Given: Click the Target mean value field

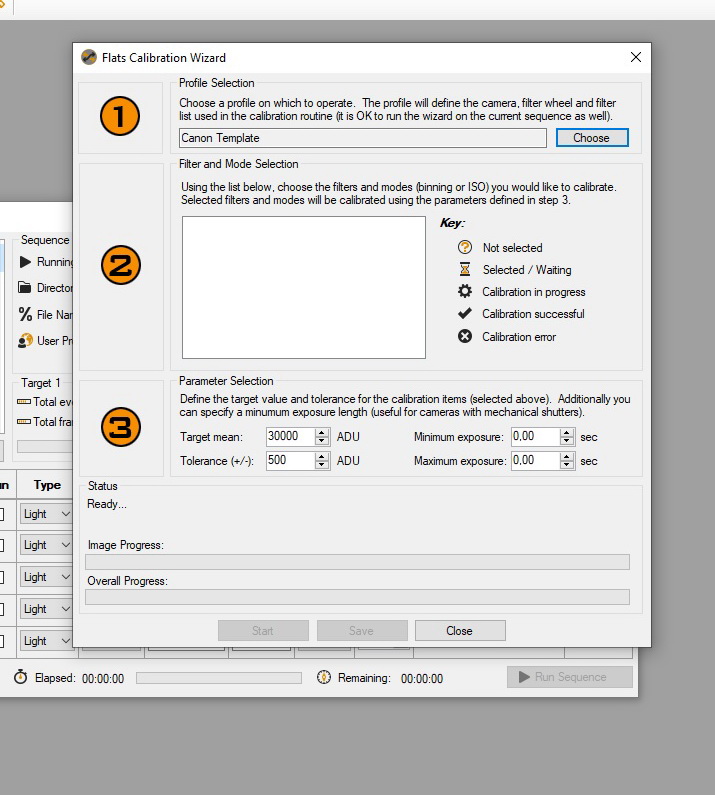Looking at the screenshot, I should coord(290,437).
